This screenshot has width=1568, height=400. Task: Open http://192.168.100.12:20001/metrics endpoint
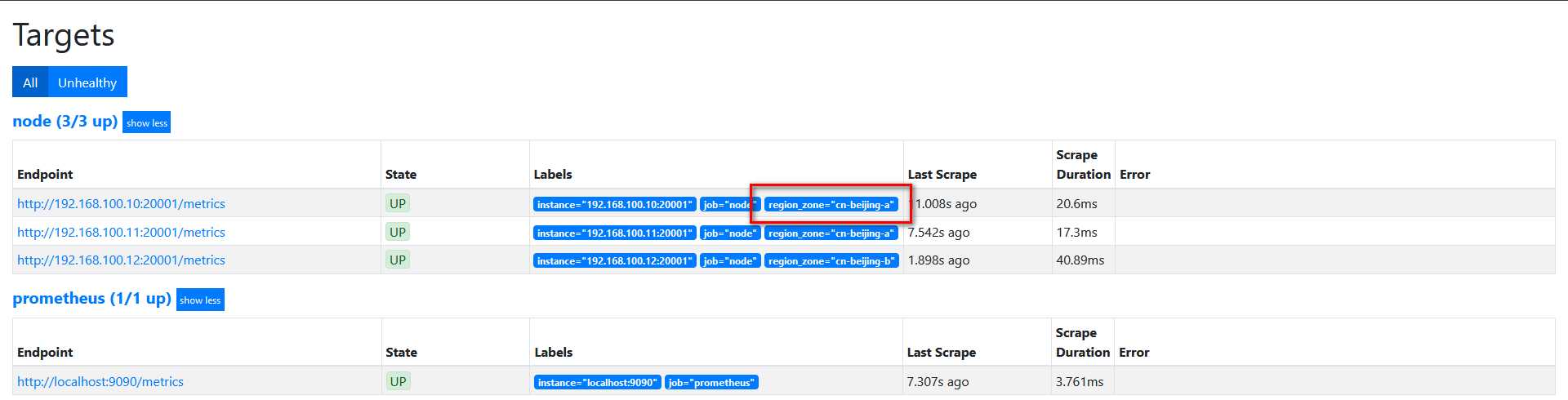(121, 260)
